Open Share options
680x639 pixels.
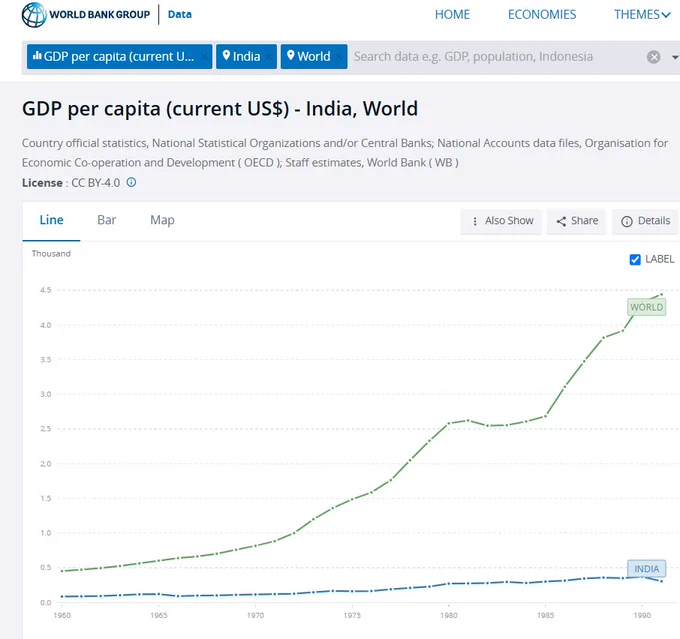click(576, 221)
